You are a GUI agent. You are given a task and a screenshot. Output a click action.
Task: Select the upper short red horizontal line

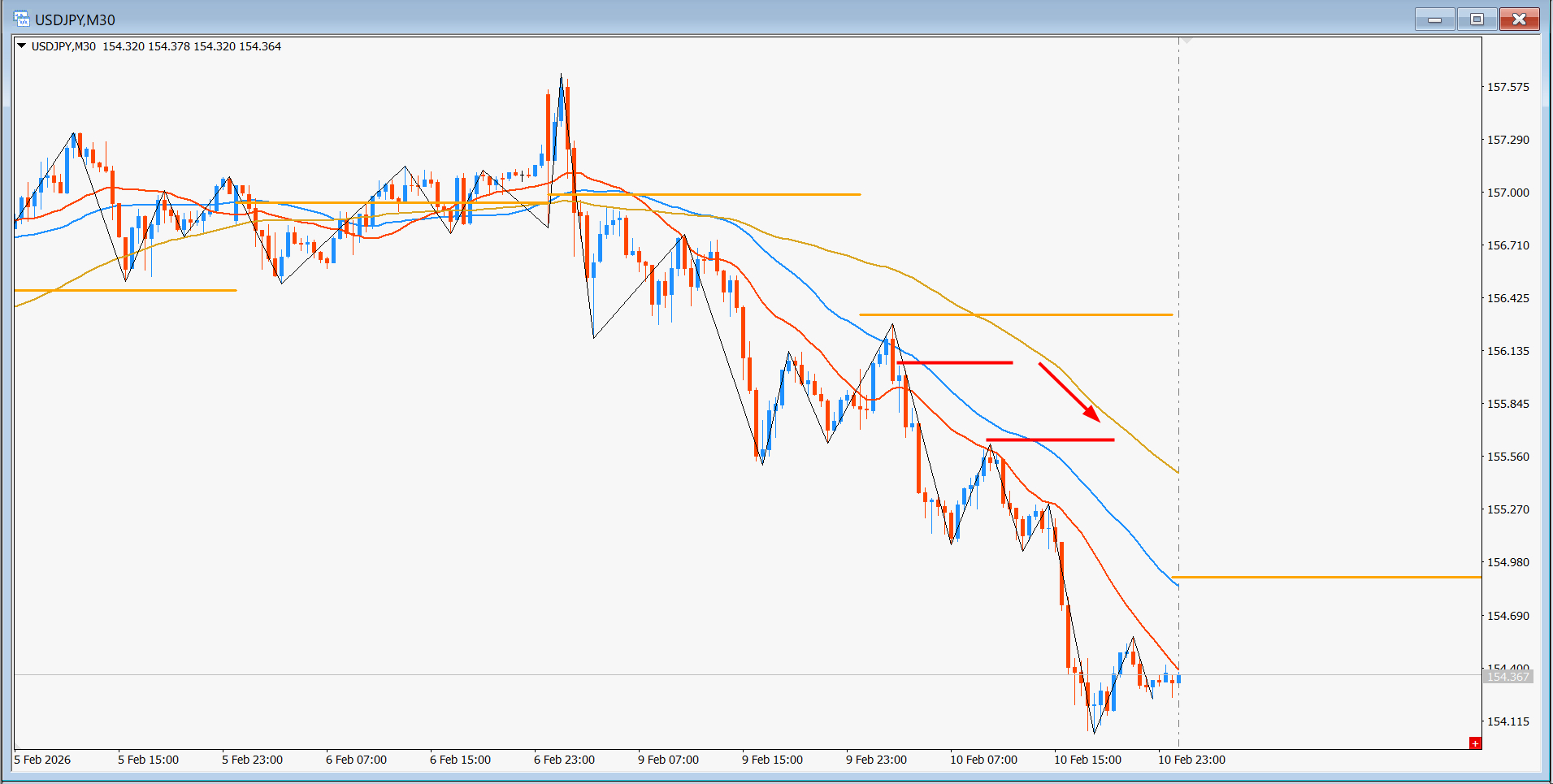point(955,362)
